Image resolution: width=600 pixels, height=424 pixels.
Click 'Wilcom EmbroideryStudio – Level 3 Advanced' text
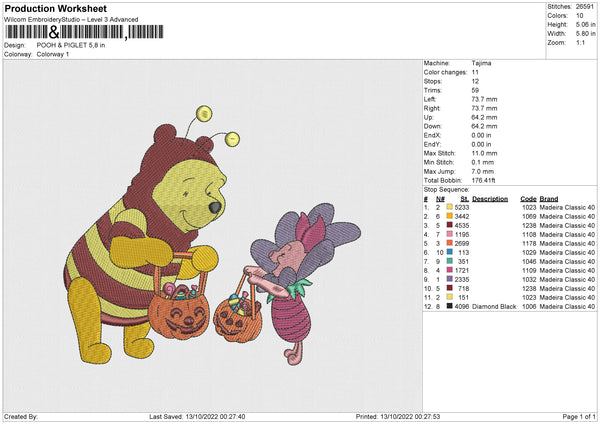[71, 20]
